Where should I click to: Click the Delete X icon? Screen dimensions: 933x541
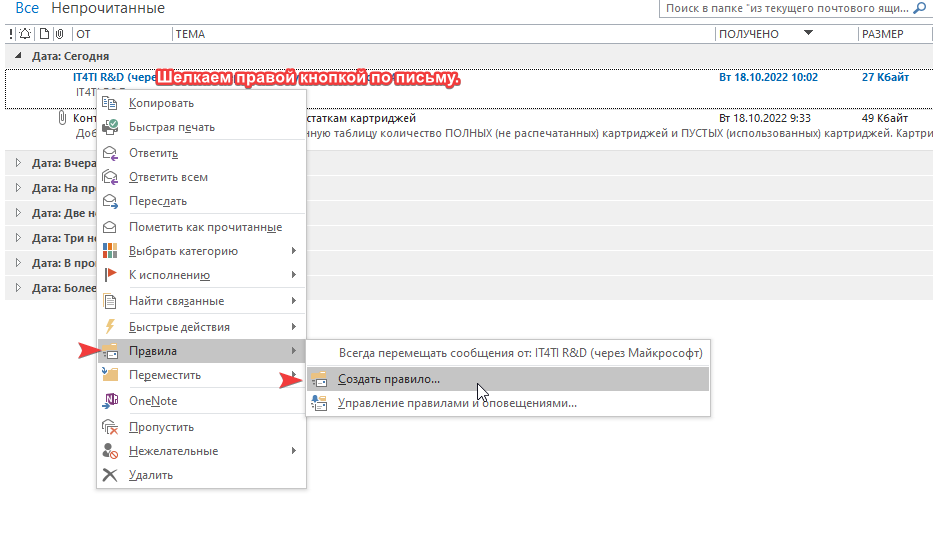point(111,475)
